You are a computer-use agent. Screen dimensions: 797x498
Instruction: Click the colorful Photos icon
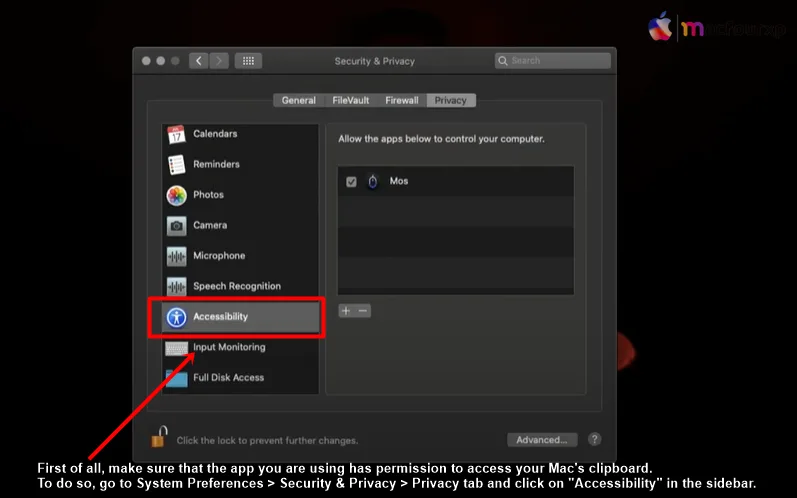176,195
